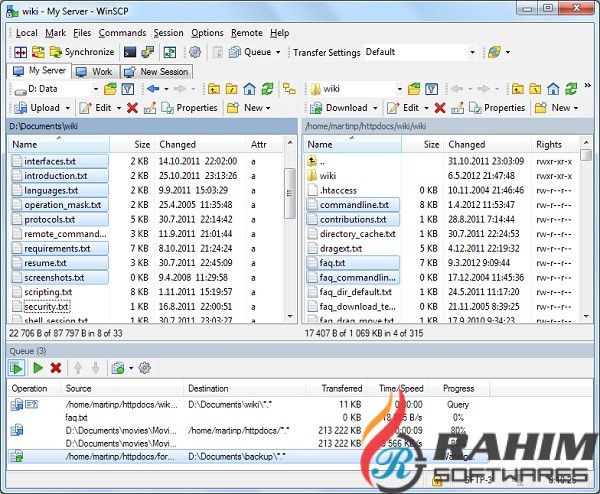Open the Transfer Settings Default combo box
Viewport: 600px width, 494px height.
[x=421, y=52]
